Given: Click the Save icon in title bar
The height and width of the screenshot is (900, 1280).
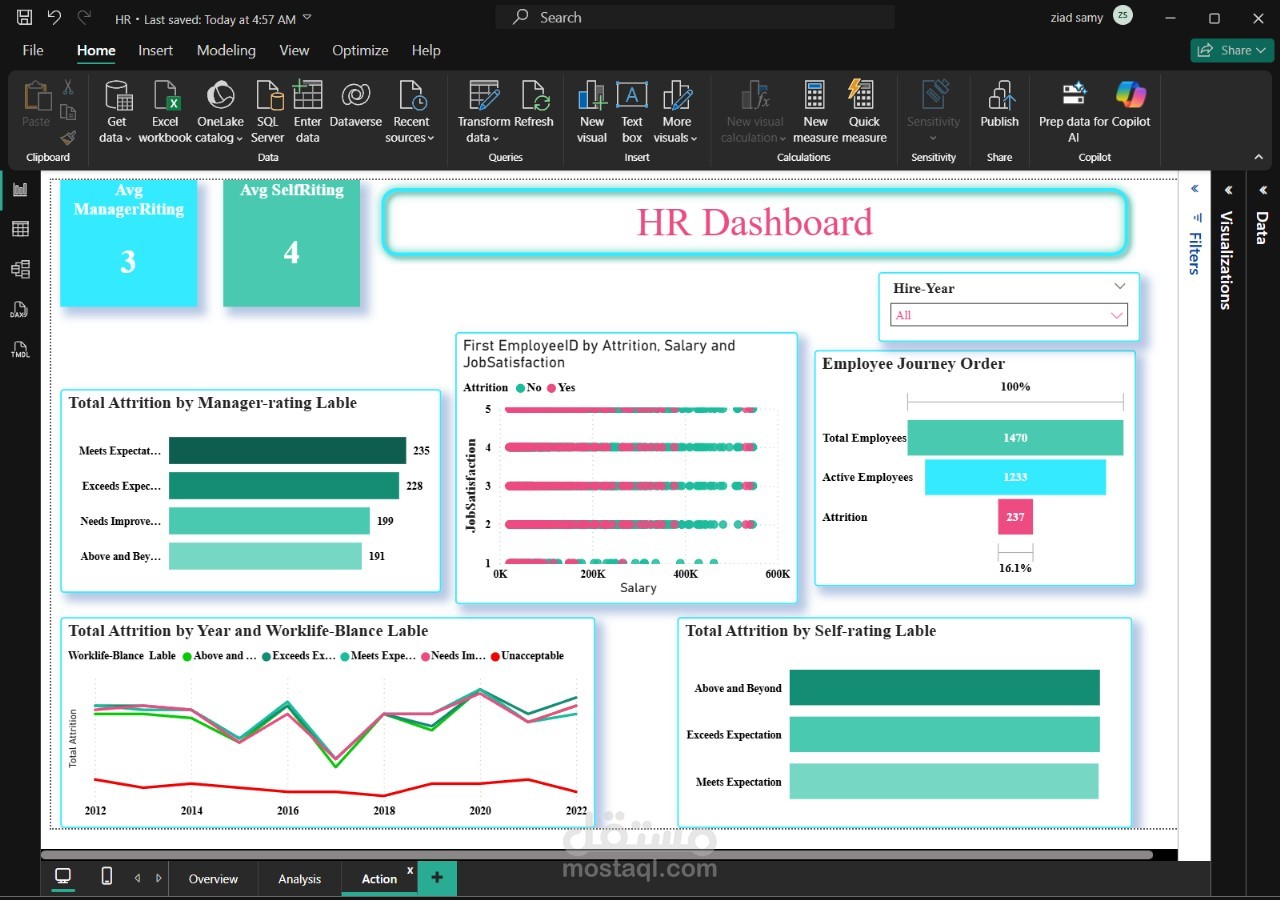Looking at the screenshot, I should click(25, 18).
